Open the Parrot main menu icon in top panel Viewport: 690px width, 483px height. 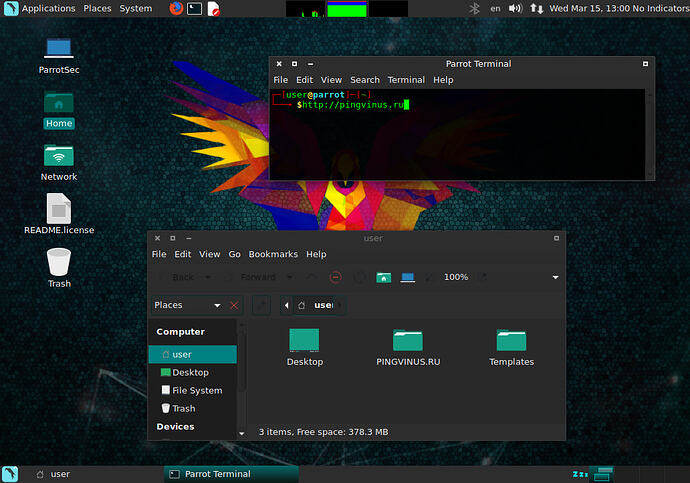11,8
